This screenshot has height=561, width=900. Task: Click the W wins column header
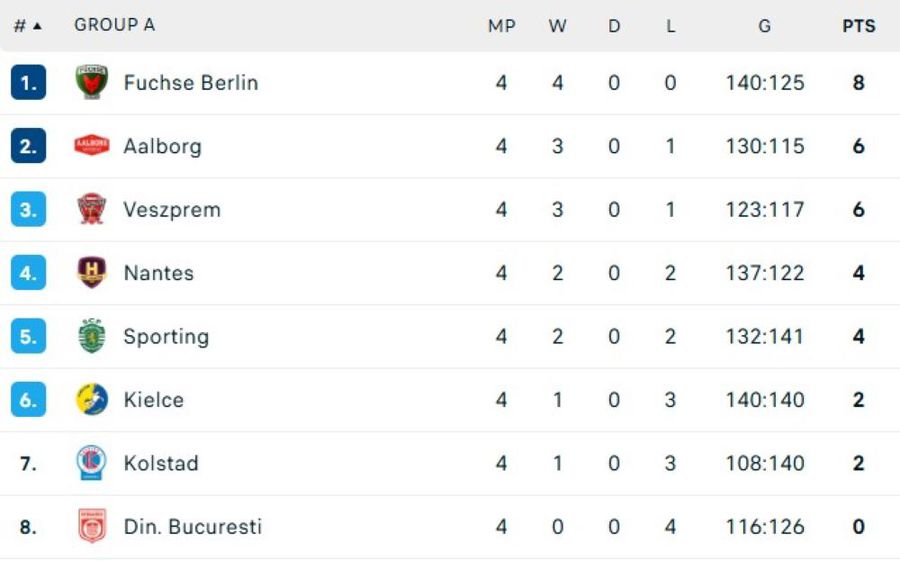(557, 26)
